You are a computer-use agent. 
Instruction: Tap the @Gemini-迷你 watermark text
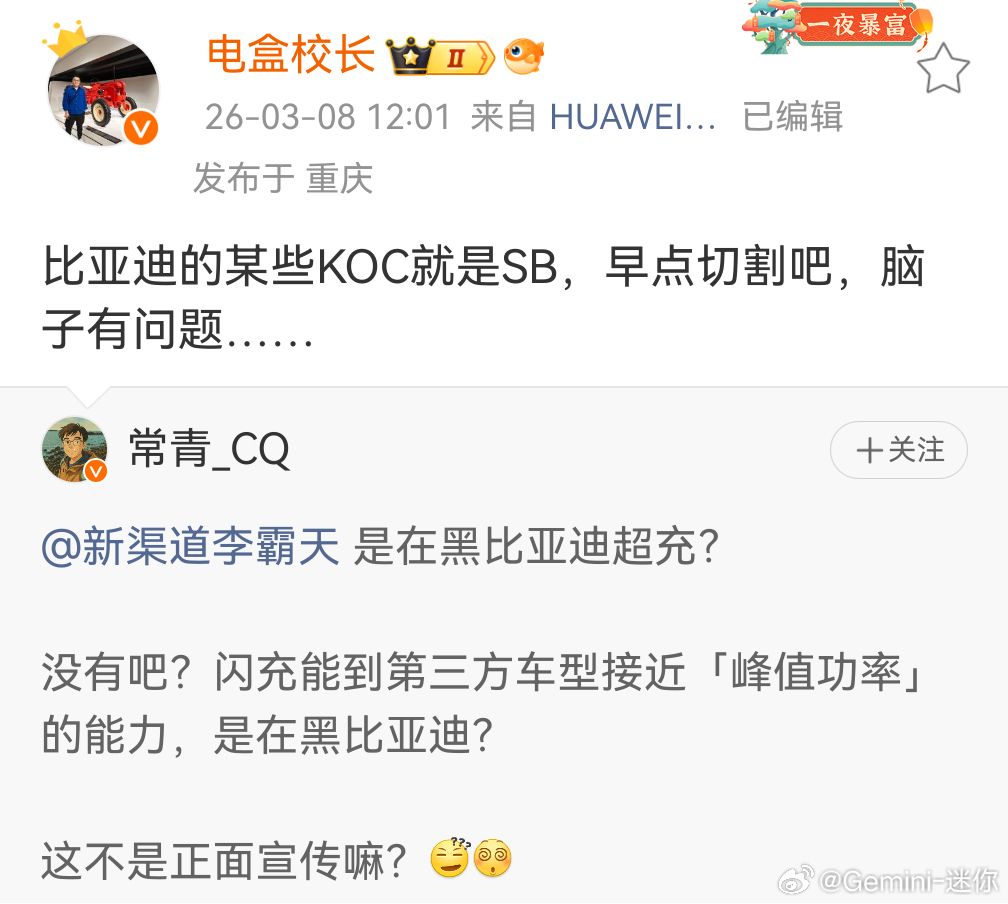point(908,880)
